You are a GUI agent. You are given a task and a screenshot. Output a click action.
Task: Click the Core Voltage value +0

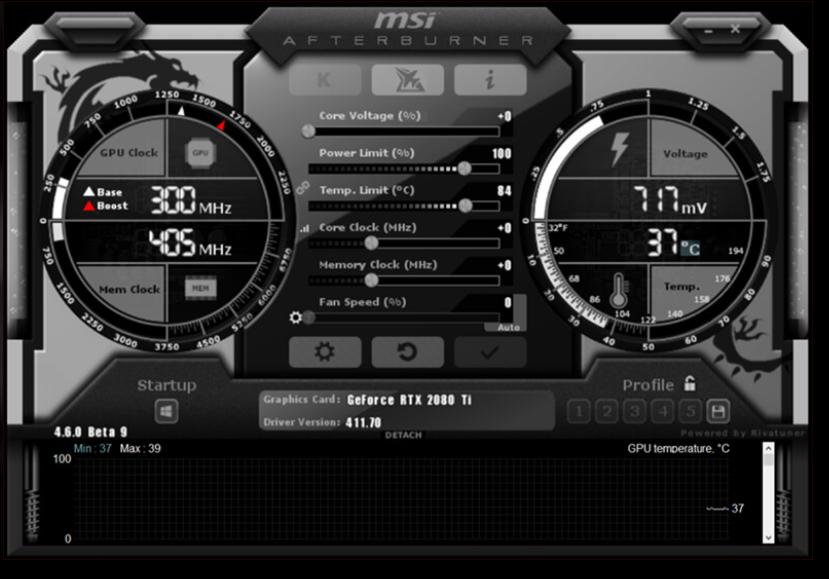(504, 116)
